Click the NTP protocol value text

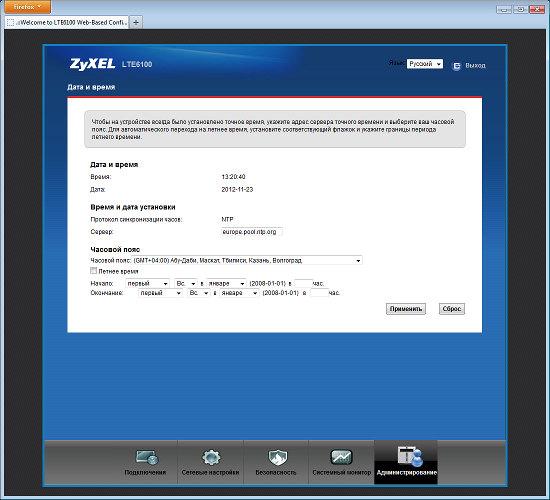[227, 219]
